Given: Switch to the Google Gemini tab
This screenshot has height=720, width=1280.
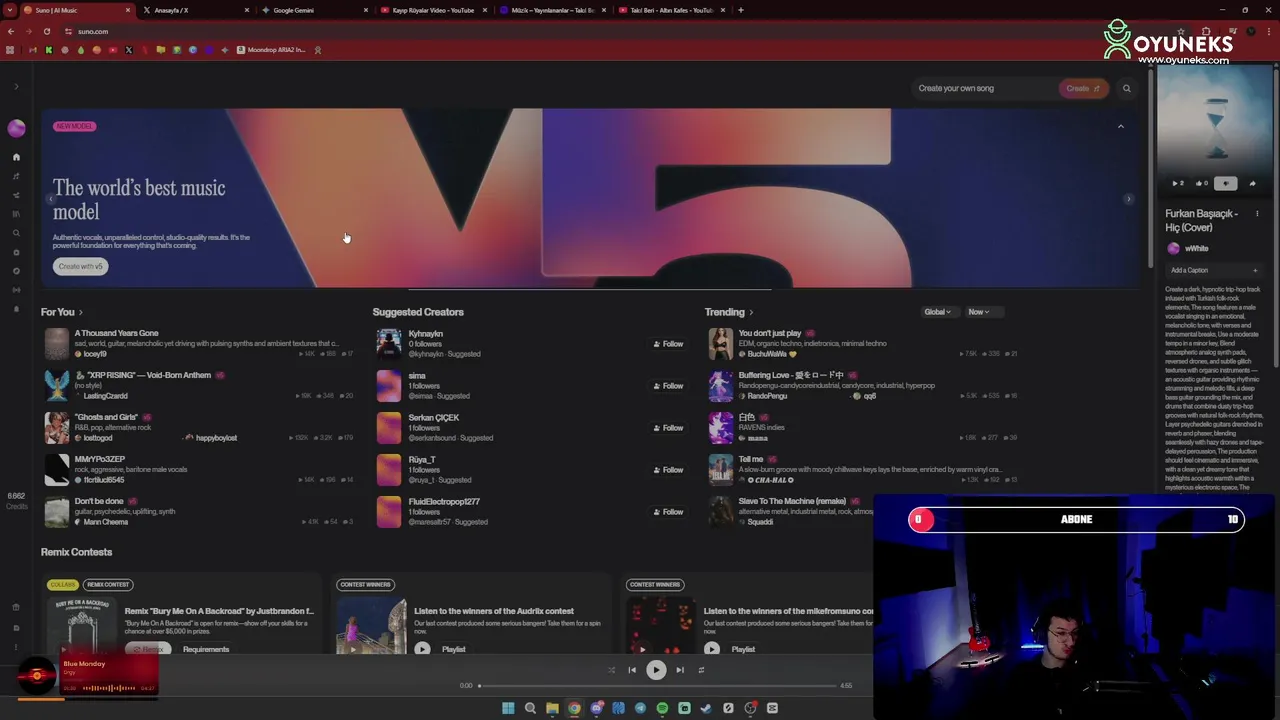Looking at the screenshot, I should click(314, 10).
